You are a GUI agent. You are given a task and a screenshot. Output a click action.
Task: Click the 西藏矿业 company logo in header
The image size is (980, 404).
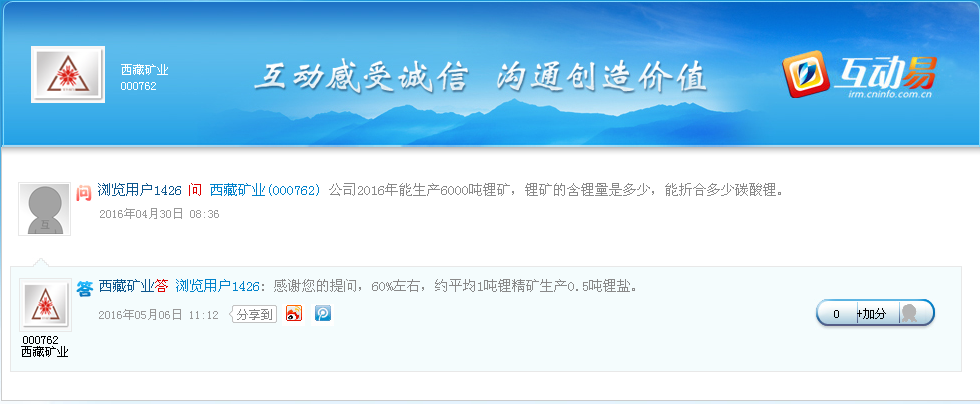[x=68, y=74]
